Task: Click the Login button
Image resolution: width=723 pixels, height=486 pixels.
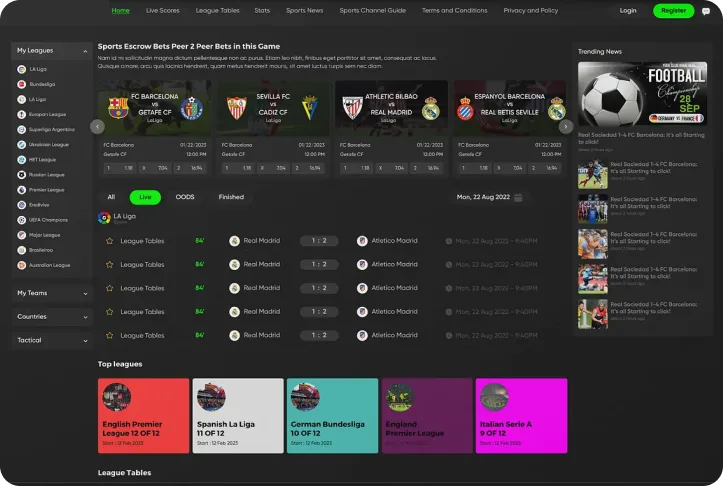Action: (628, 11)
